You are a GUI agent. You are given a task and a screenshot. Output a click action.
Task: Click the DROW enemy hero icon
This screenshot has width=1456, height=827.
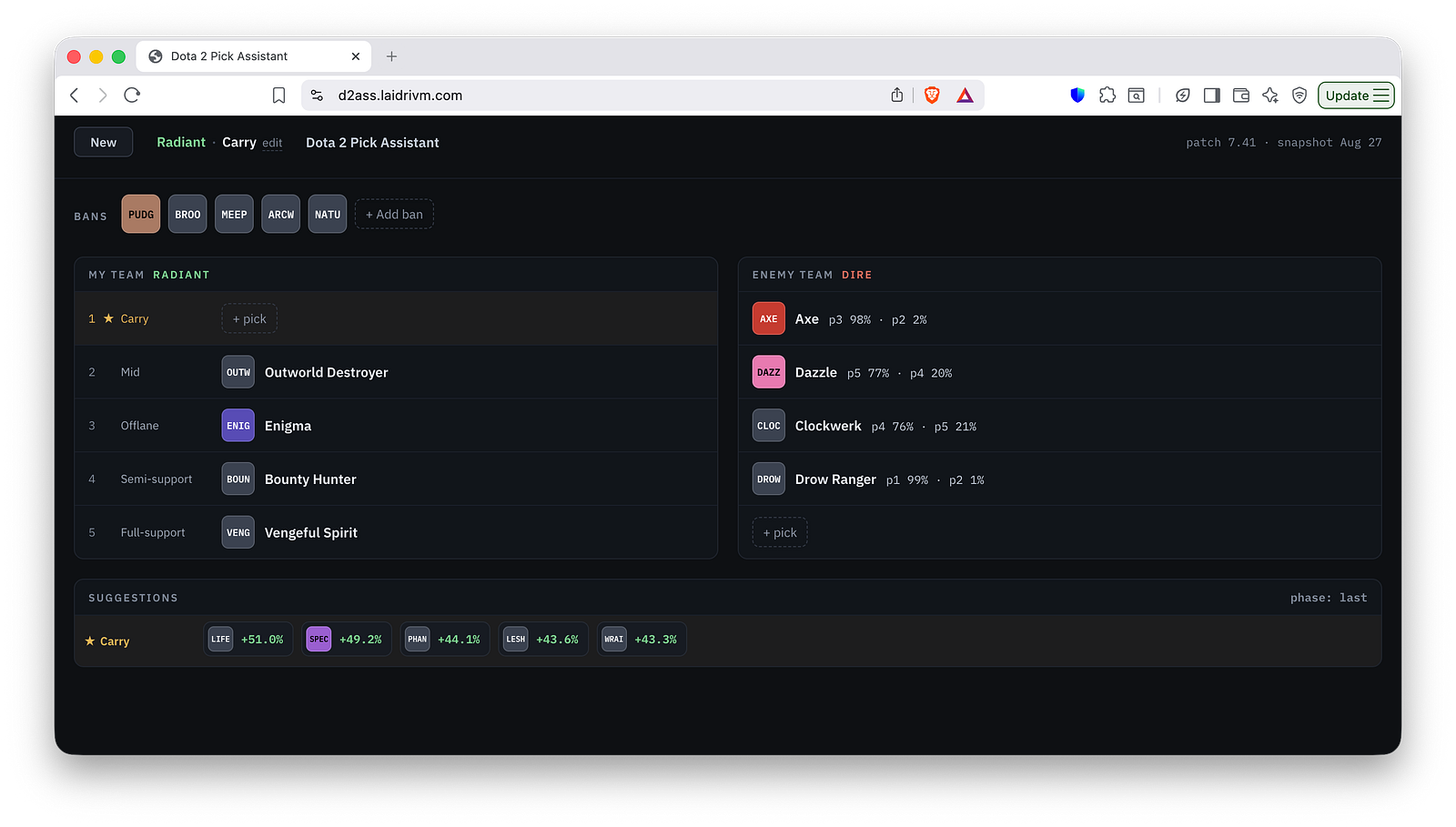pyautogui.click(x=769, y=479)
